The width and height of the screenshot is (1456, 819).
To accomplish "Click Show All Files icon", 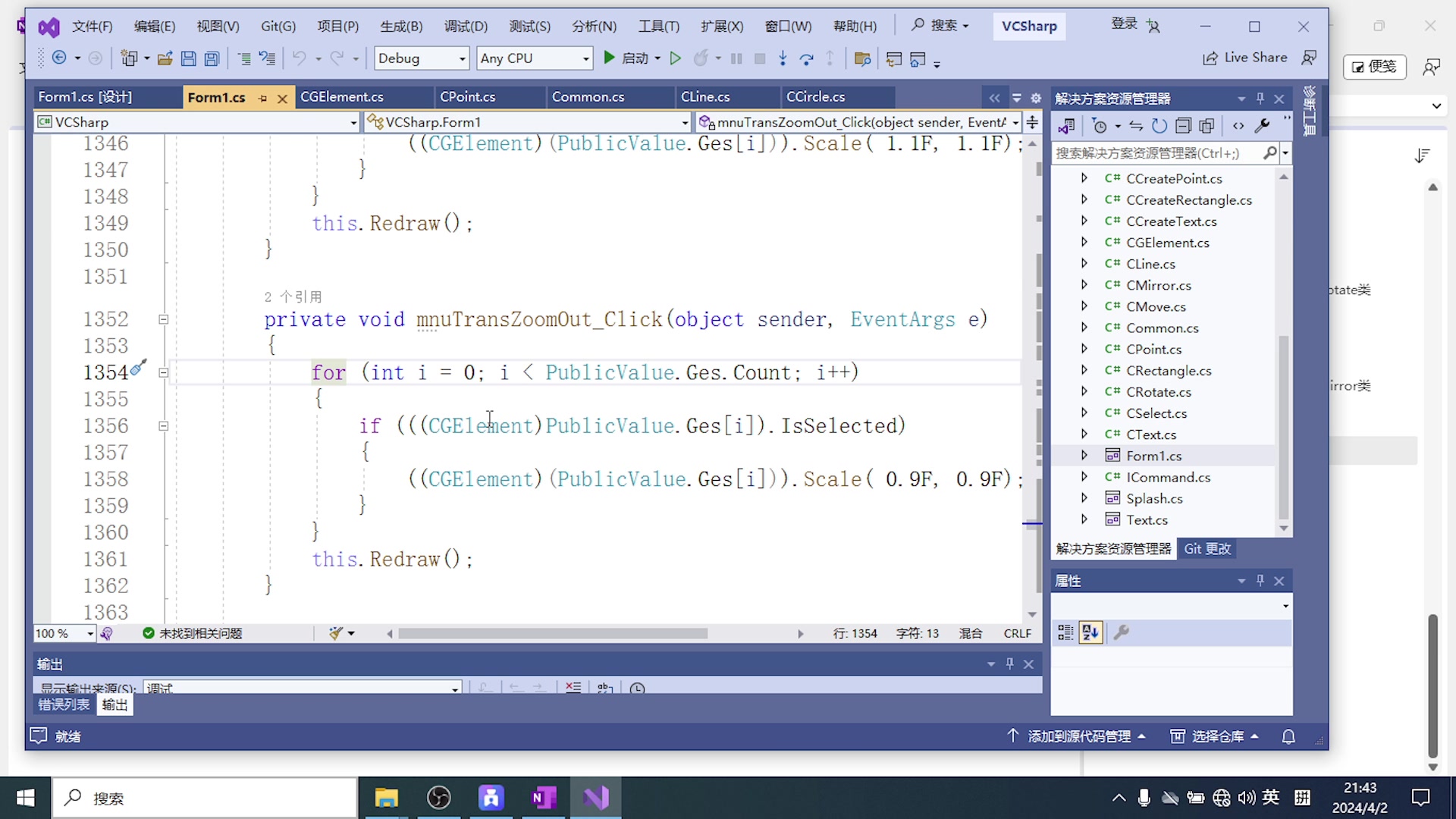I will 1207,126.
